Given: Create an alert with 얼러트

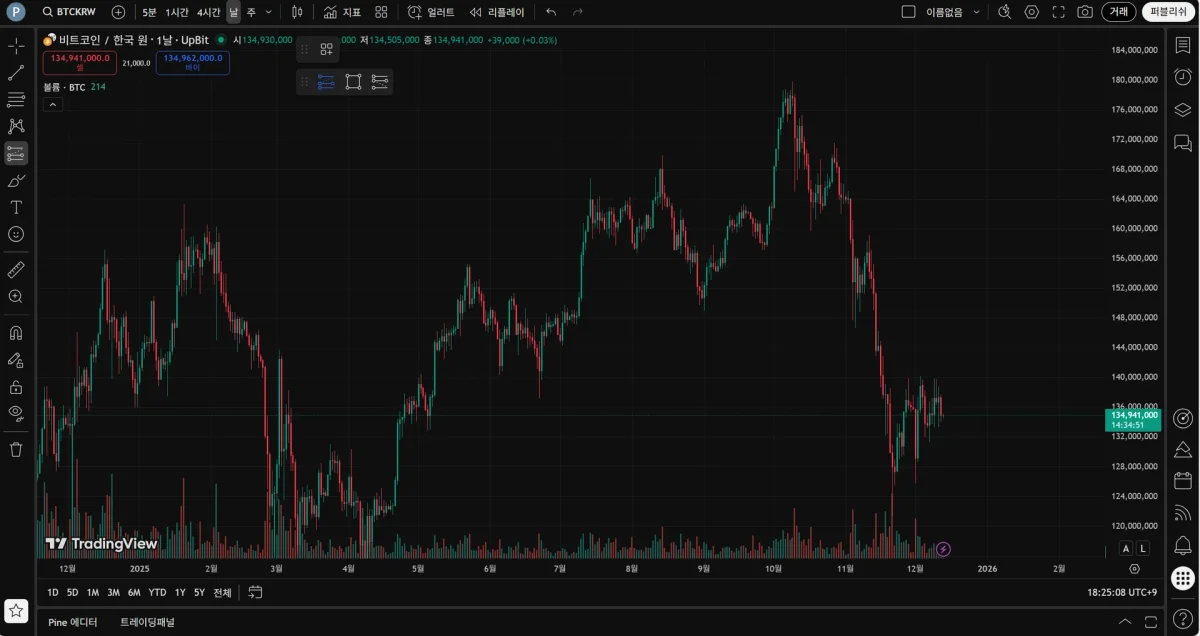Looking at the screenshot, I should click(x=431, y=12).
